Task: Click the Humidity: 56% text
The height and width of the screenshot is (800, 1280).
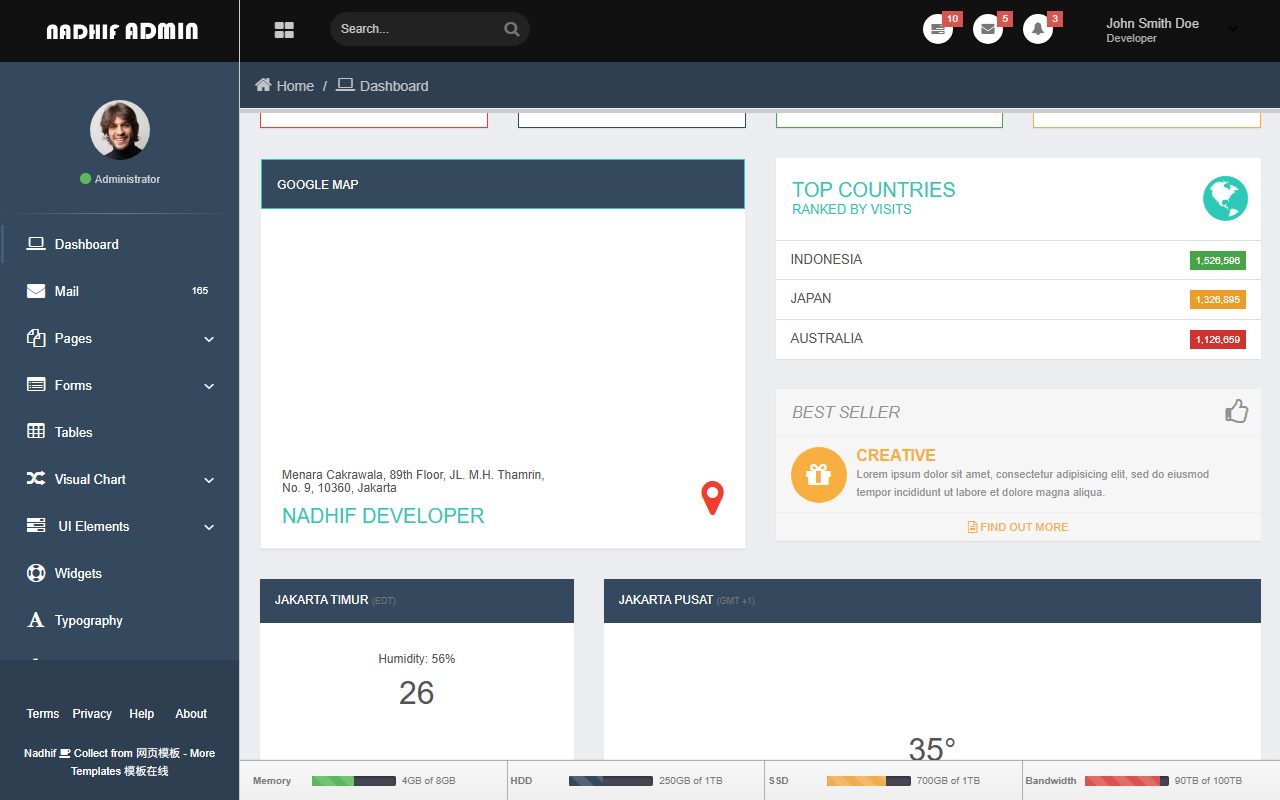Action: click(x=417, y=659)
